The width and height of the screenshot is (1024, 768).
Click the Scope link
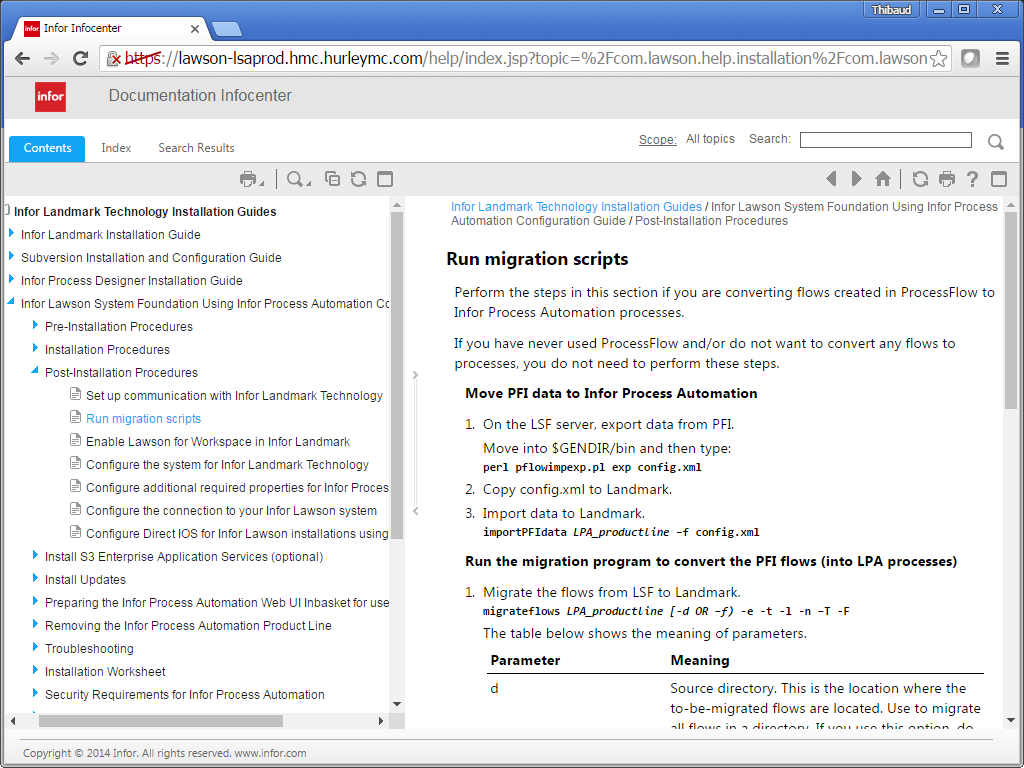(x=657, y=140)
